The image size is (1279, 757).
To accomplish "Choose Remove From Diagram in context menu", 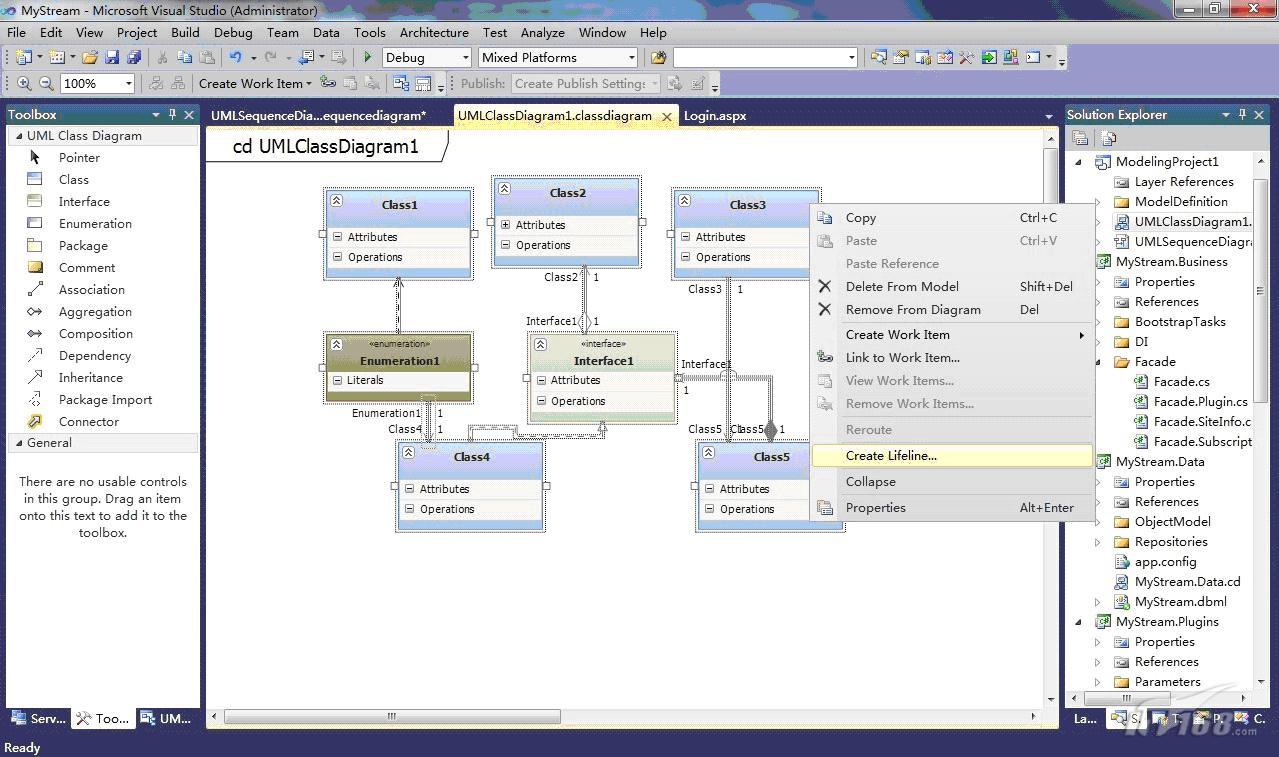I will (952, 309).
